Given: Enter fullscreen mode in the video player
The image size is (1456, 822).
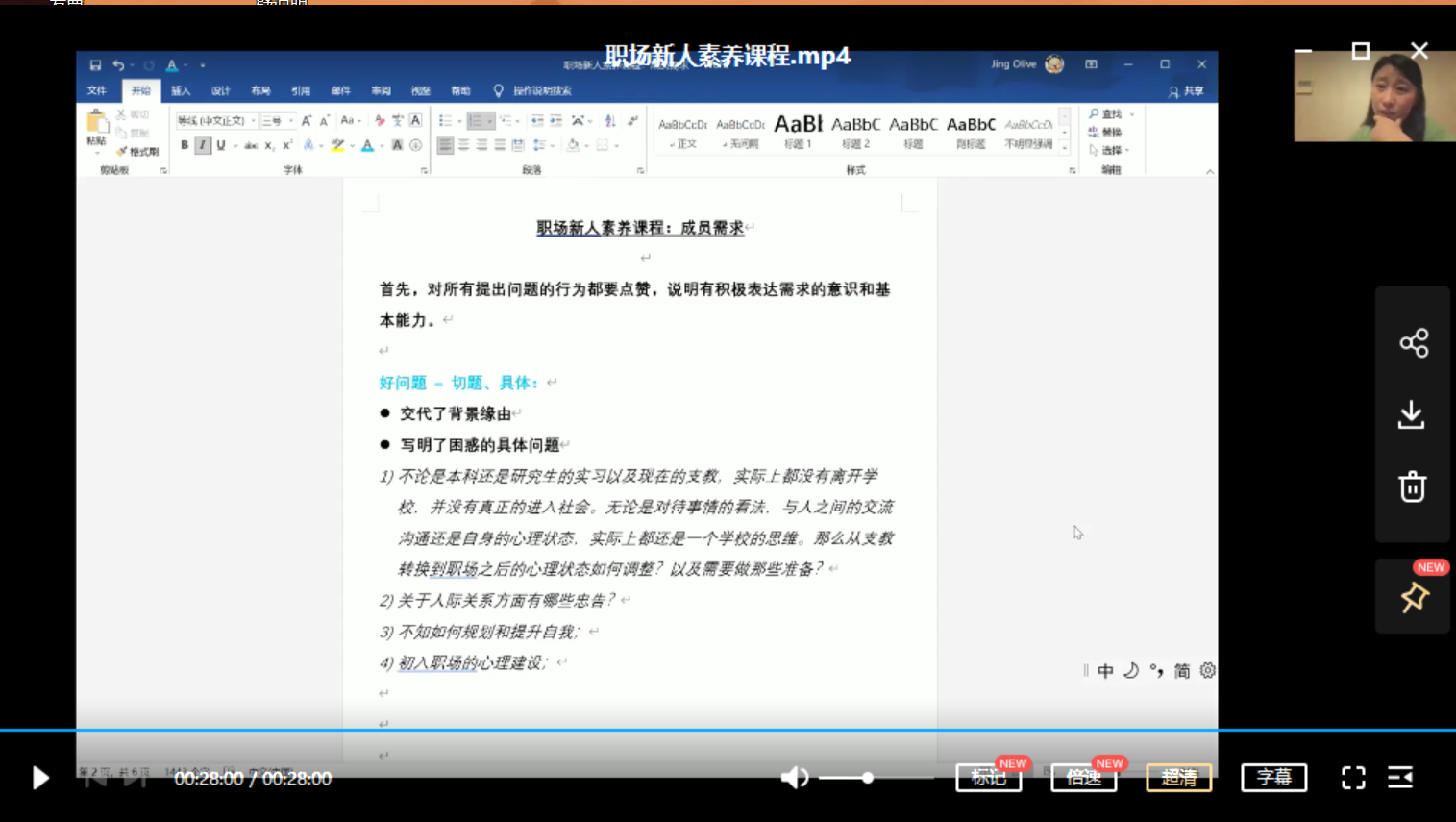Looking at the screenshot, I should [1353, 778].
